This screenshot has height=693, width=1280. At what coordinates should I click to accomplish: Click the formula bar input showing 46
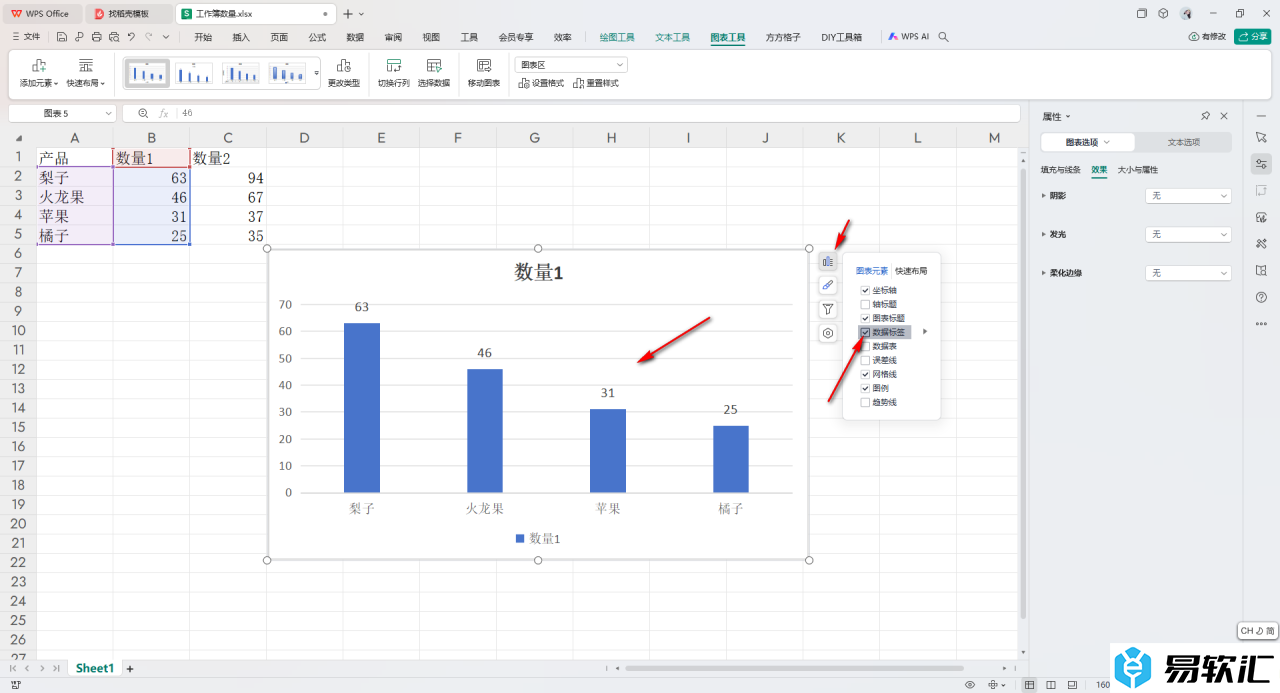point(600,114)
